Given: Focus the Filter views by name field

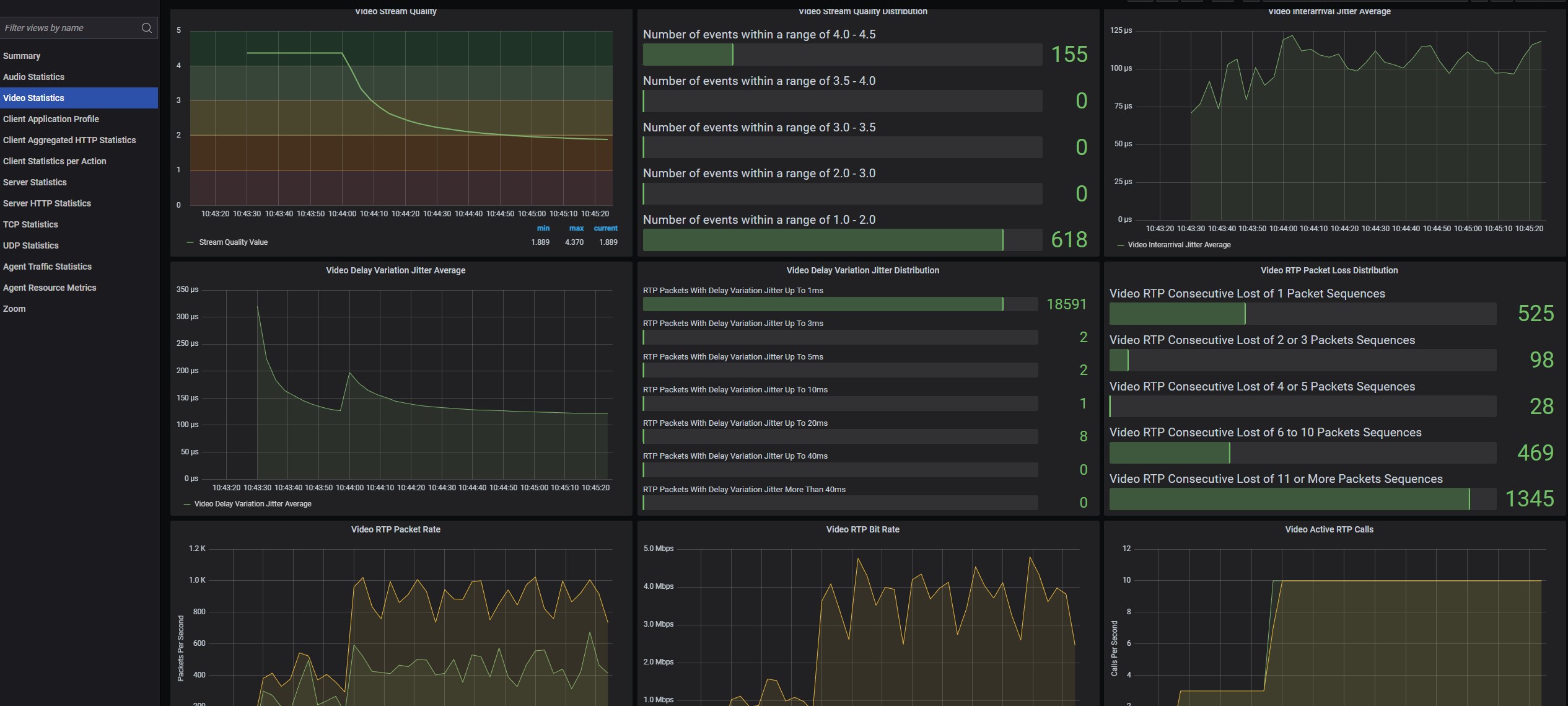Looking at the screenshot, I should click(x=68, y=28).
